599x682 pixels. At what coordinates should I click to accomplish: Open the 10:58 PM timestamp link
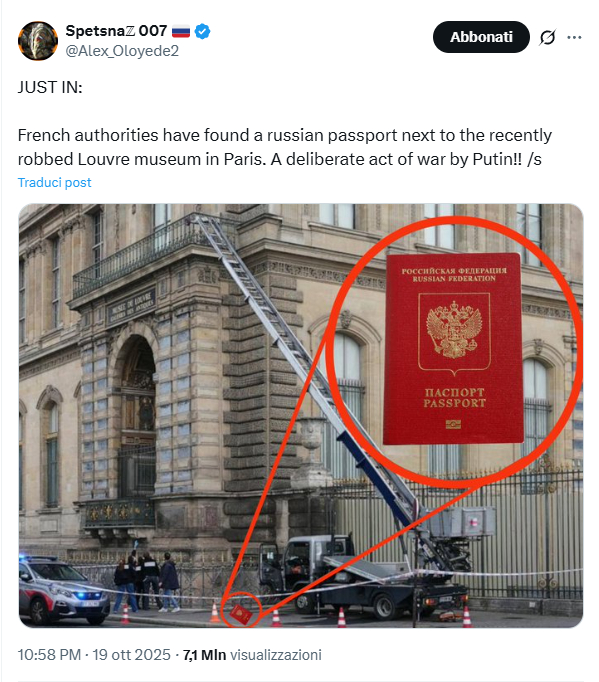tap(49, 655)
